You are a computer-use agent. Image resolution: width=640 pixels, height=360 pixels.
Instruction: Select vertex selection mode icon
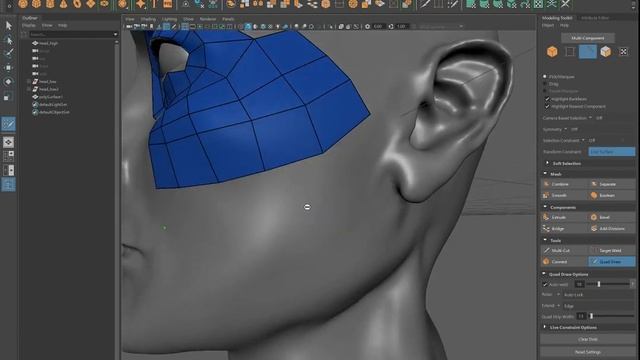[x=570, y=52]
